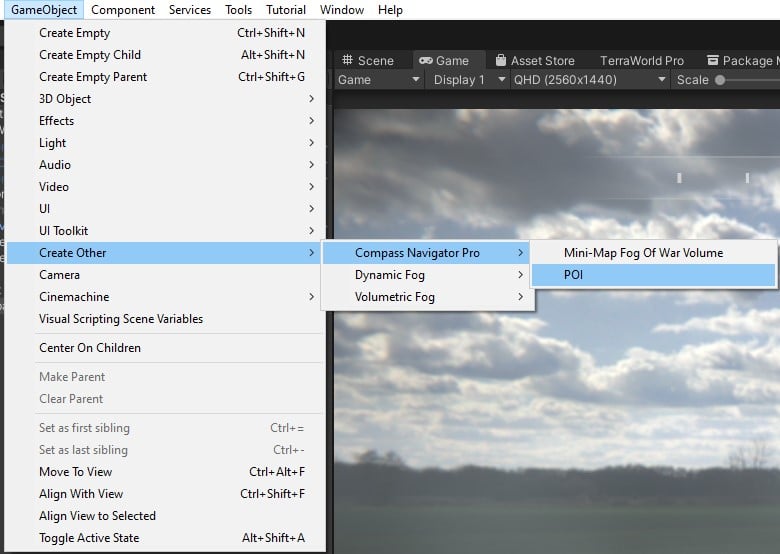The width and height of the screenshot is (780, 554).
Task: Select POI from Compass Navigator Pro submenu
Action: click(x=573, y=275)
